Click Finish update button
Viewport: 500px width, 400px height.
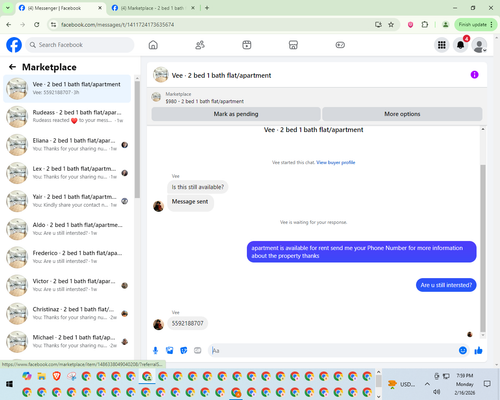pos(476,25)
